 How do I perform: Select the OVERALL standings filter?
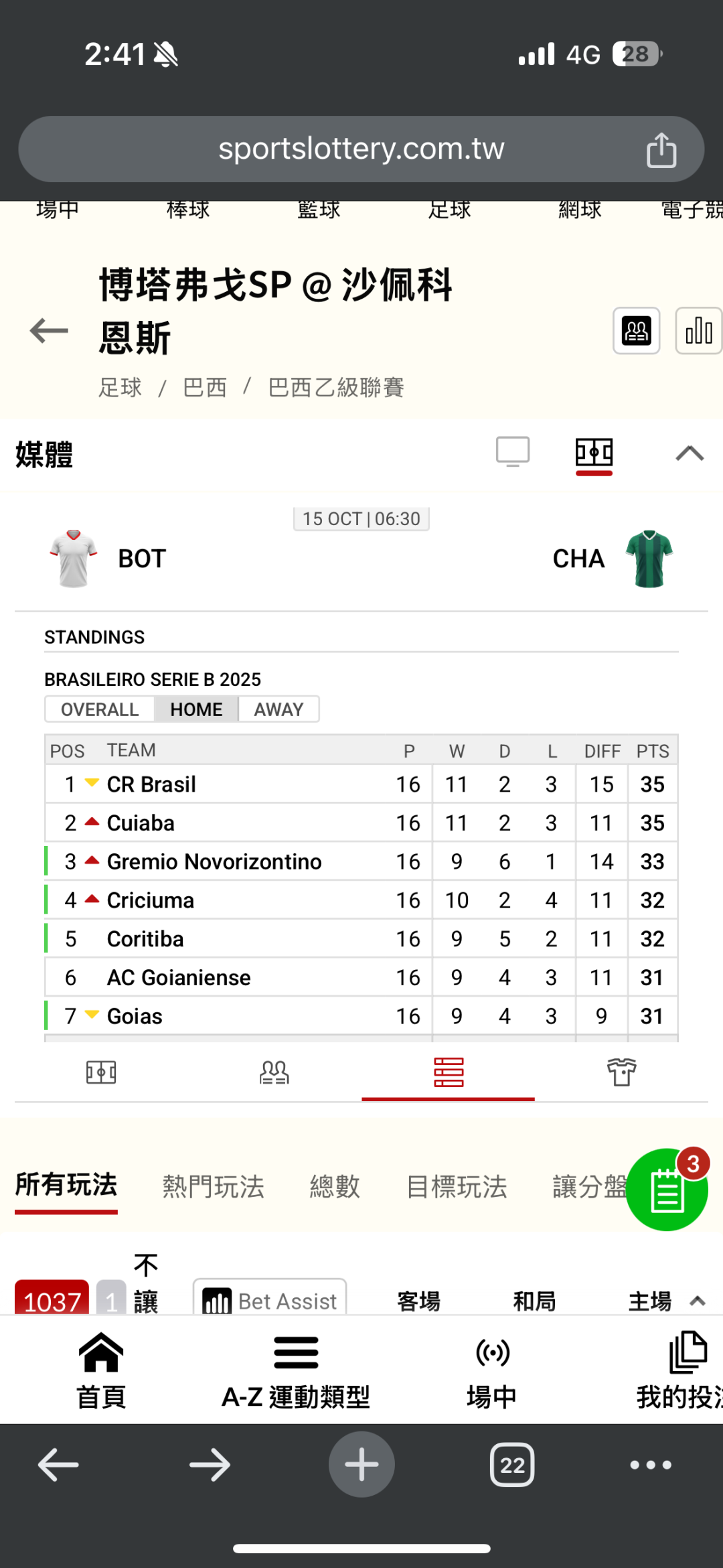click(100, 709)
